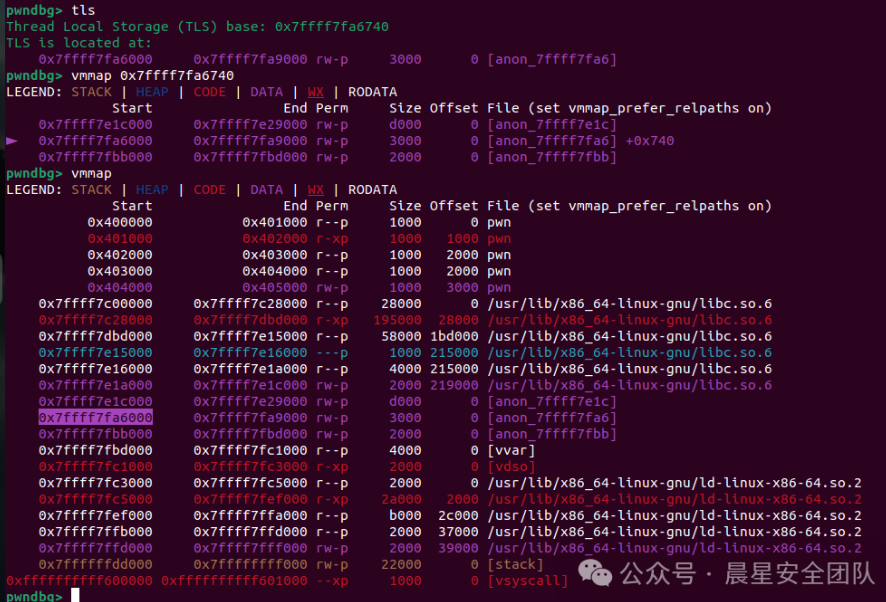Click the [vsyscall] mapping label
The image size is (886, 602).
527,580
